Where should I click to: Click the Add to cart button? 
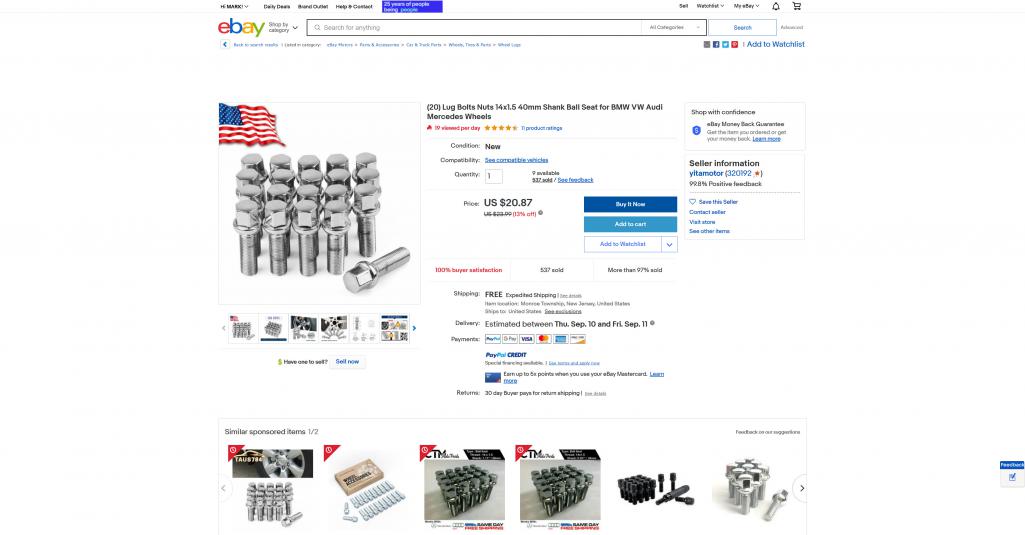pos(630,224)
